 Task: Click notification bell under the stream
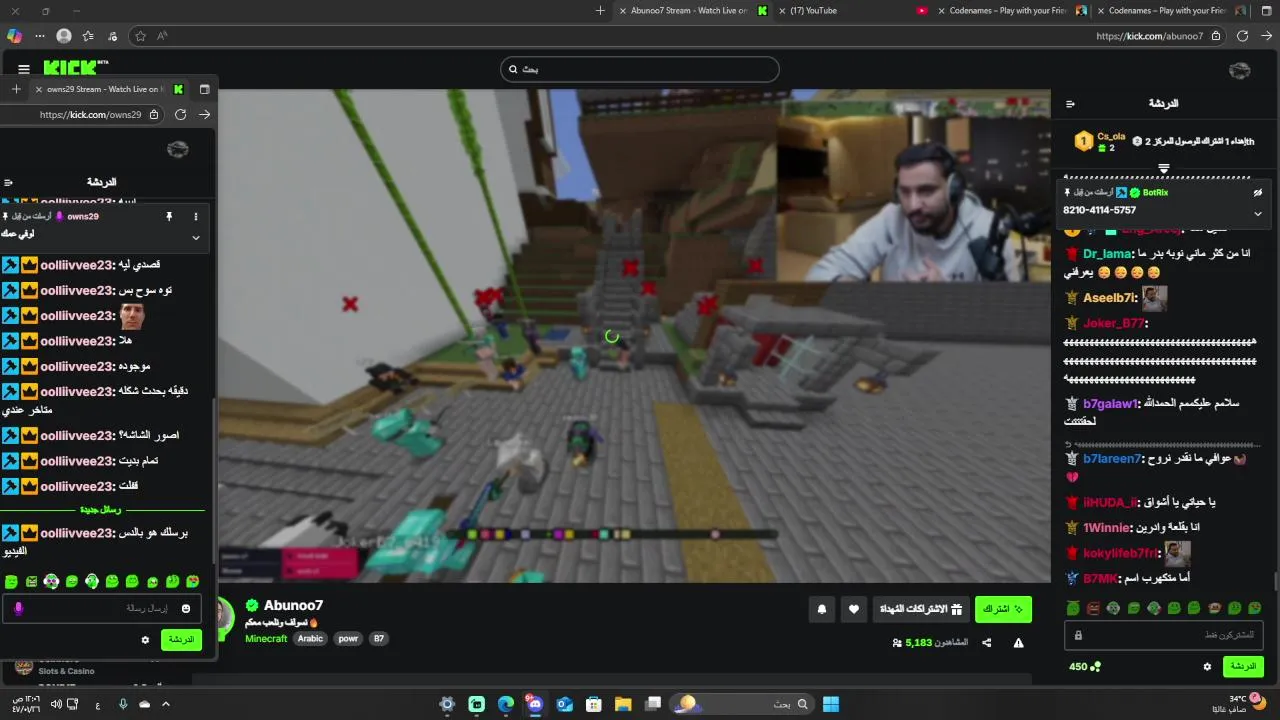click(822, 609)
